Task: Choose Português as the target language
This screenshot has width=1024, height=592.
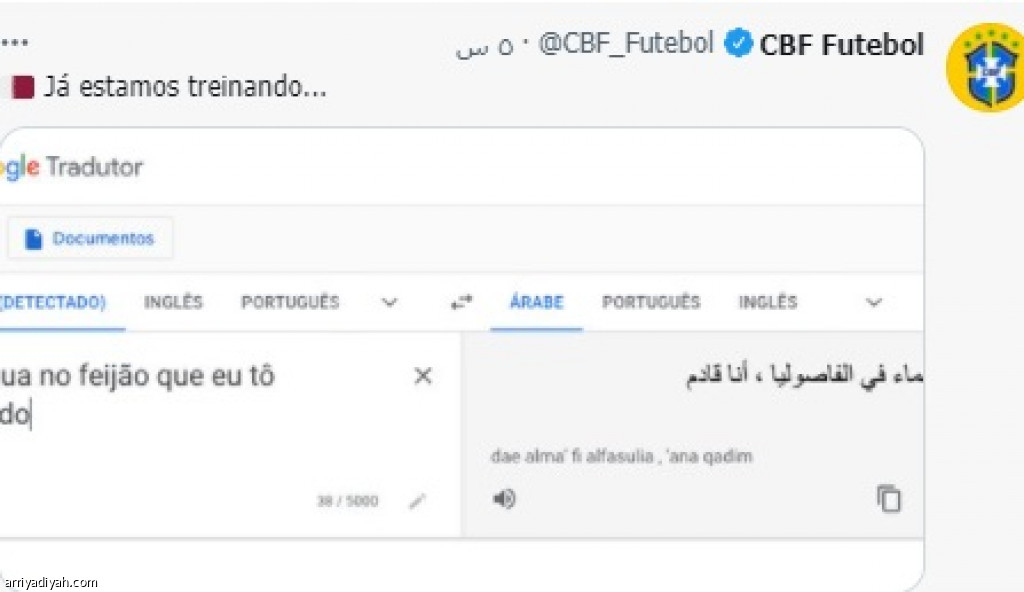Action: click(x=651, y=302)
